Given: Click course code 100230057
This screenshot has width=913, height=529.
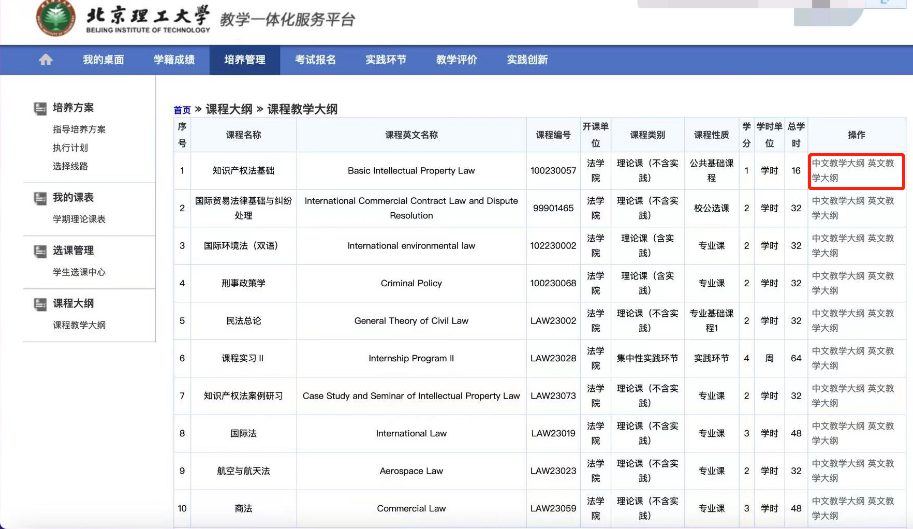Looking at the screenshot, I should [553, 171].
